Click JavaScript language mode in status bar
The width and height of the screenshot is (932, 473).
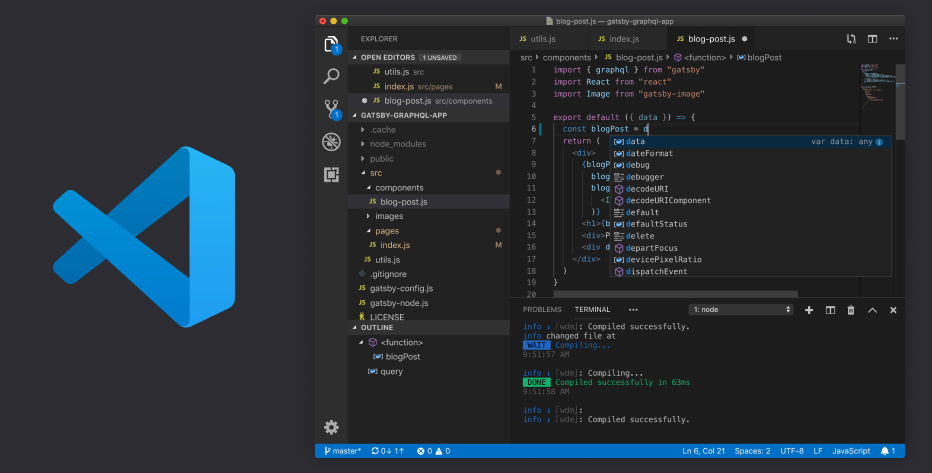(x=852, y=451)
